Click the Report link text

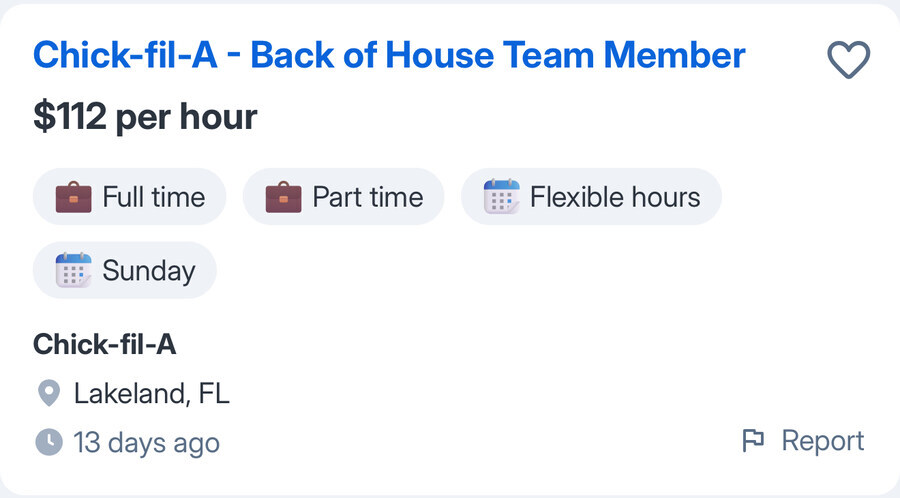tap(822, 440)
